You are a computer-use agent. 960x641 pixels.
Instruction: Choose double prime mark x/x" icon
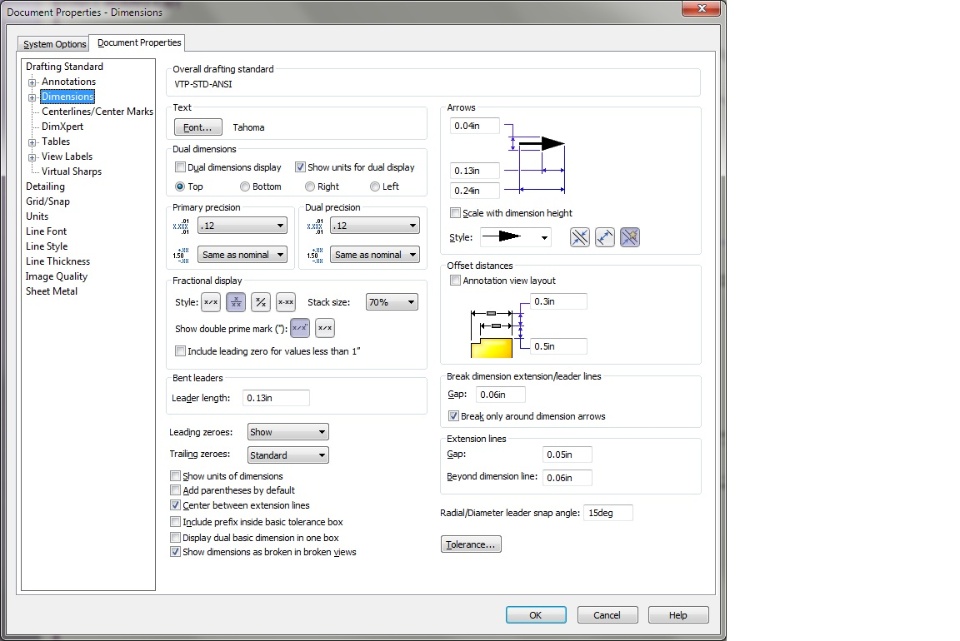[x=300, y=328]
